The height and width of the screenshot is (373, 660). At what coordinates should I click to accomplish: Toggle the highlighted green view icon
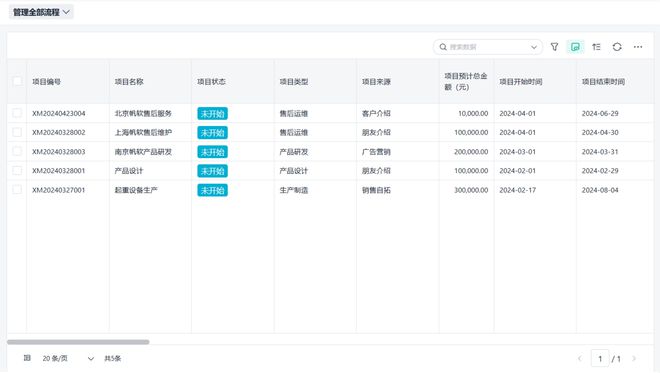click(575, 47)
